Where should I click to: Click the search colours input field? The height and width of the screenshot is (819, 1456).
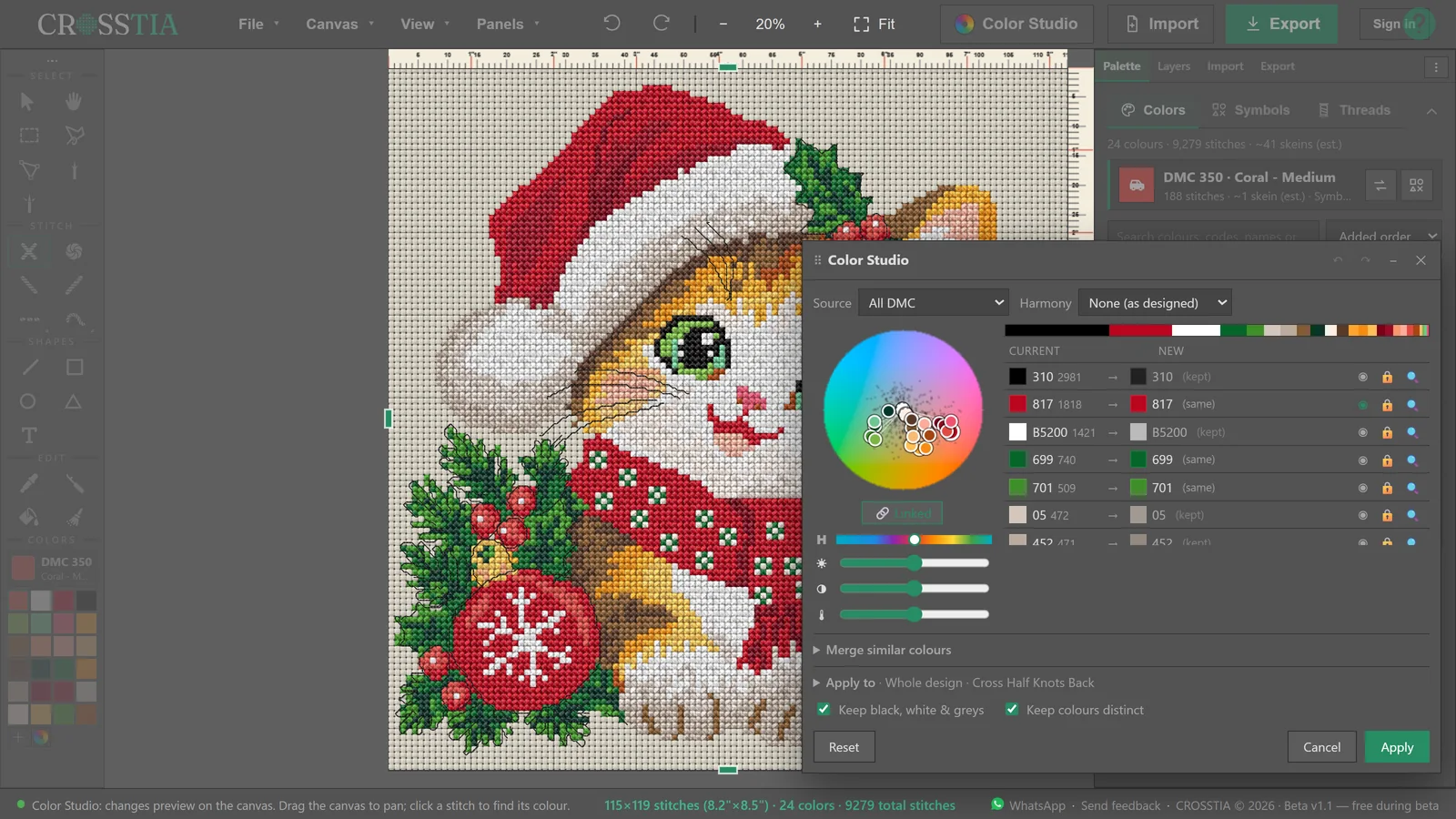(1213, 235)
